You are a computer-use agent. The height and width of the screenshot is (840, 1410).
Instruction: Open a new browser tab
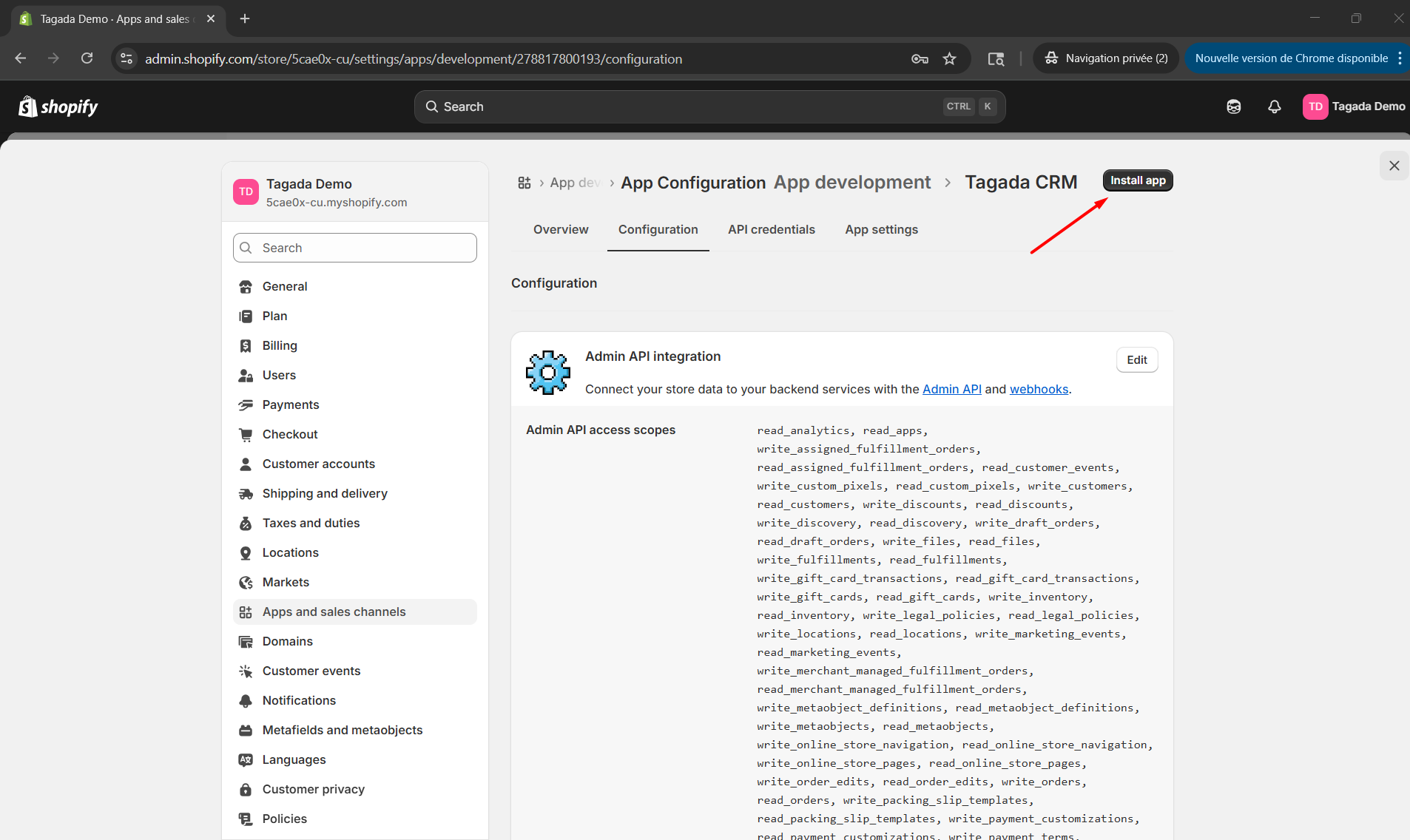[x=245, y=18]
